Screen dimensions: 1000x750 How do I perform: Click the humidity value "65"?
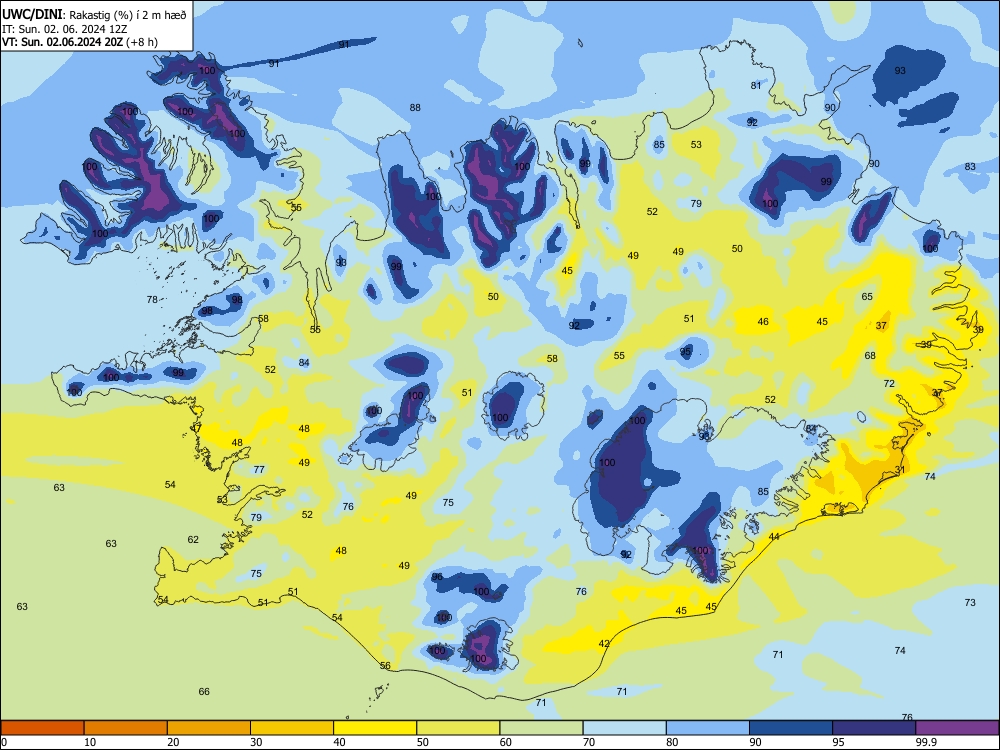pyautogui.click(x=867, y=297)
